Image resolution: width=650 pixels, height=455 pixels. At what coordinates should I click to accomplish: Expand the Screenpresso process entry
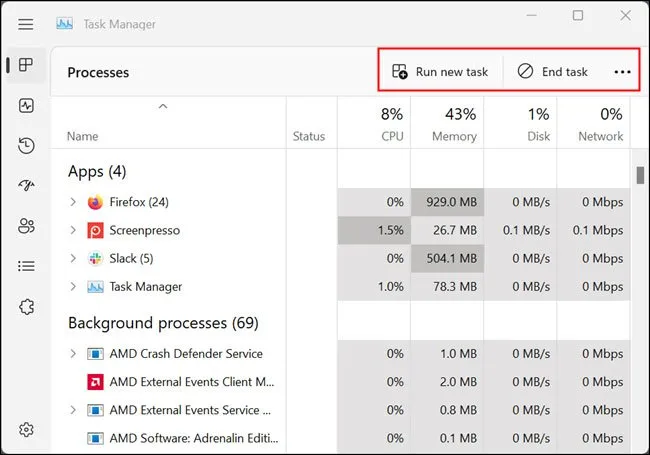point(73,230)
